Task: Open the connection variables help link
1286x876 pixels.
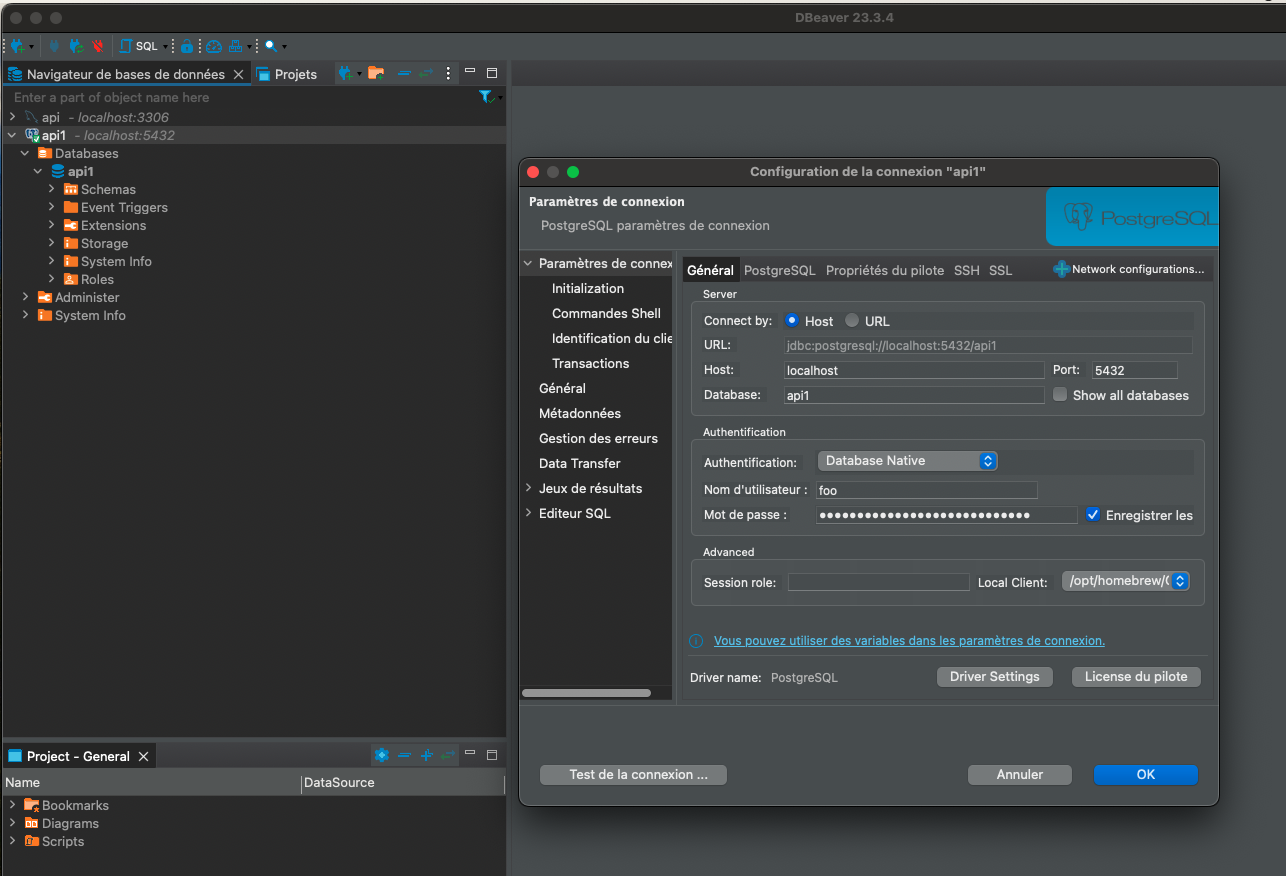Action: pyautogui.click(x=908, y=641)
